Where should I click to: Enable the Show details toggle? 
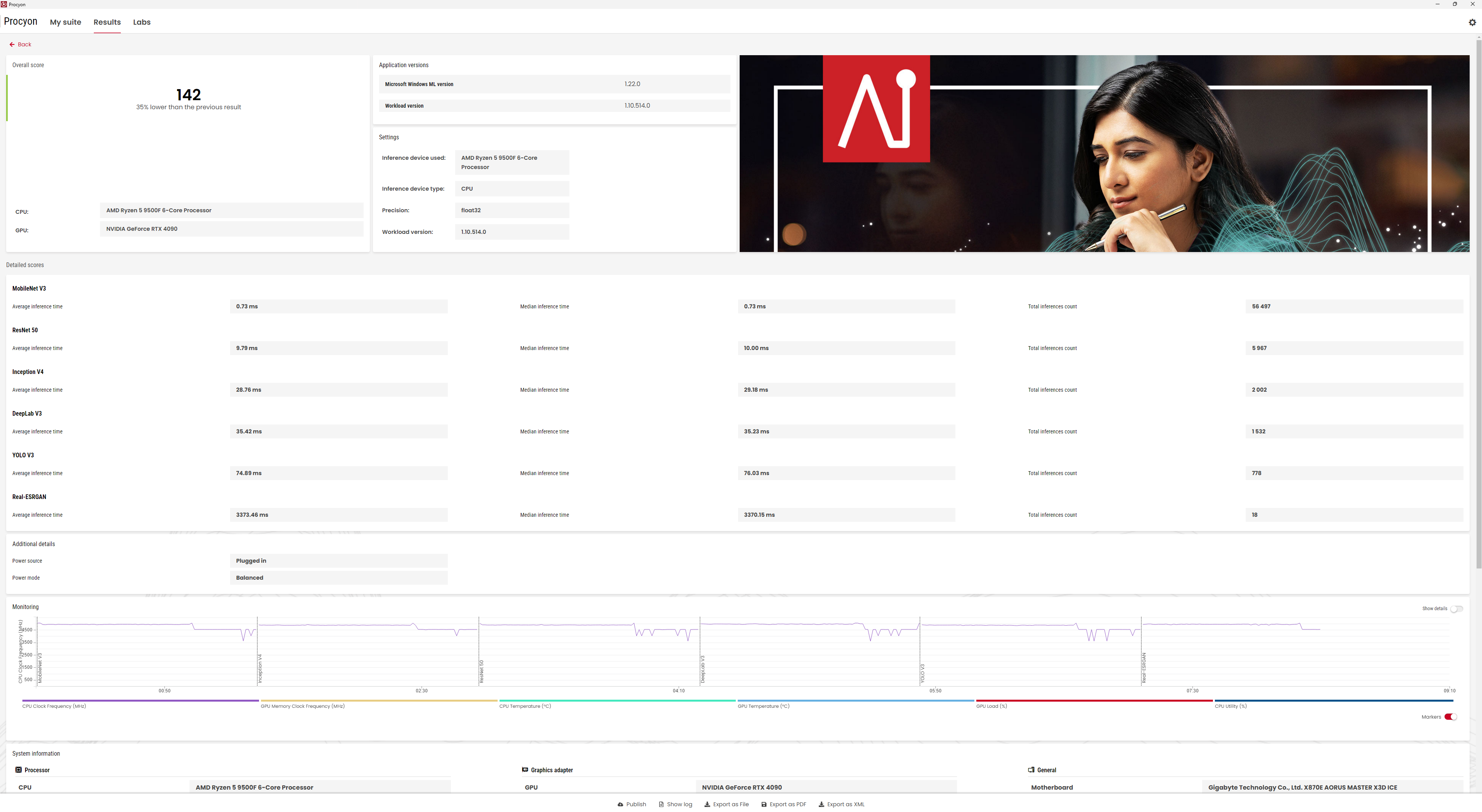click(x=1456, y=609)
